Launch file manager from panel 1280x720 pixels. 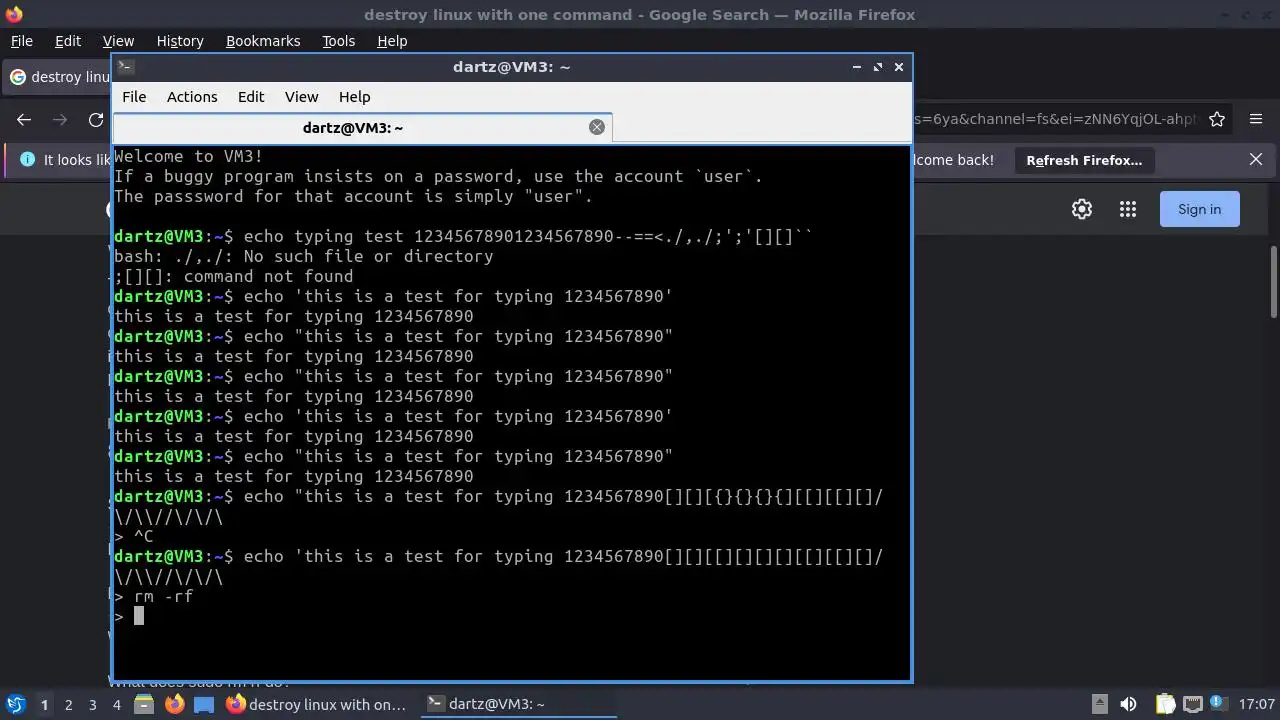143,704
